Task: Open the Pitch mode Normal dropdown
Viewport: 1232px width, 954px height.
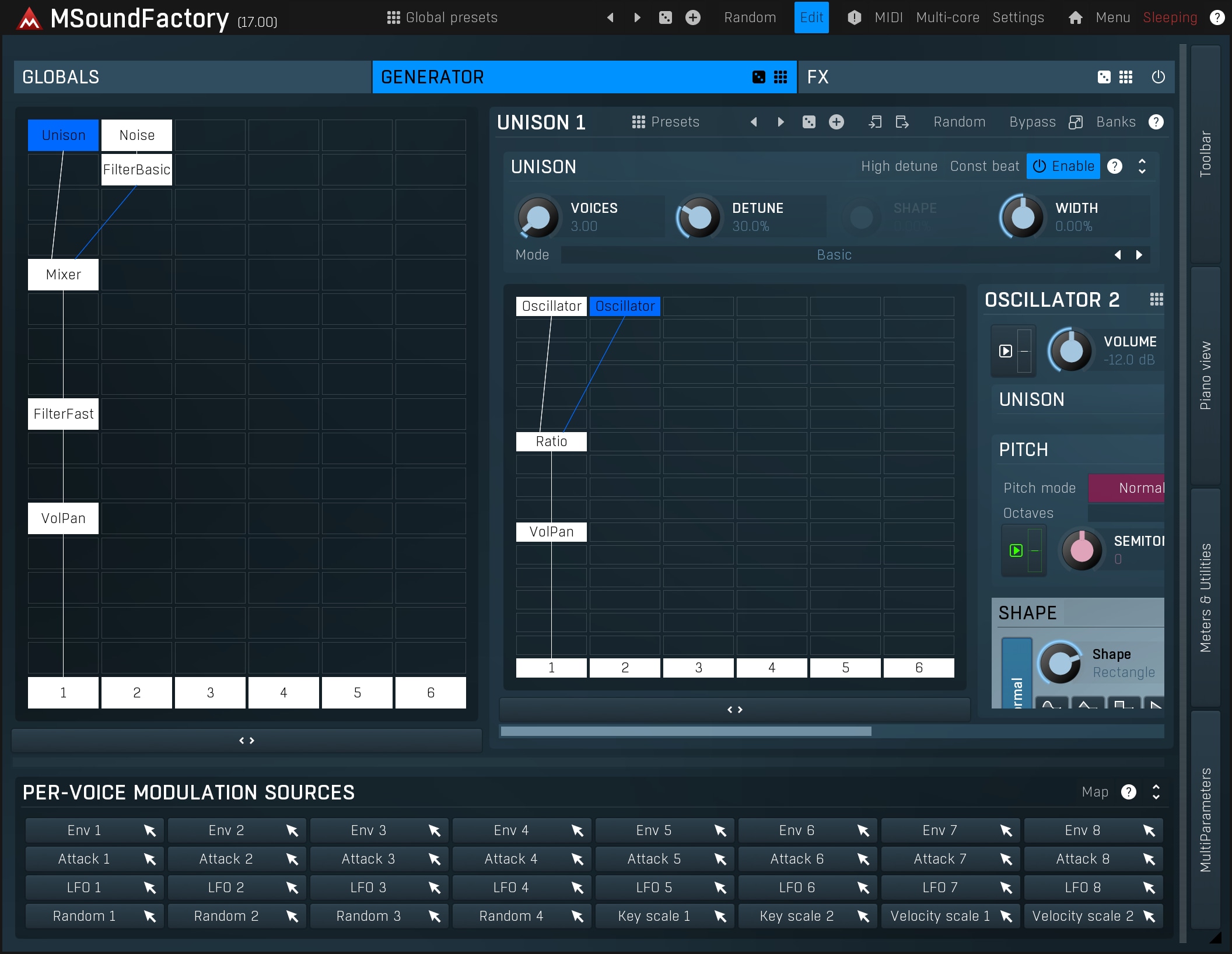Action: [x=1127, y=488]
